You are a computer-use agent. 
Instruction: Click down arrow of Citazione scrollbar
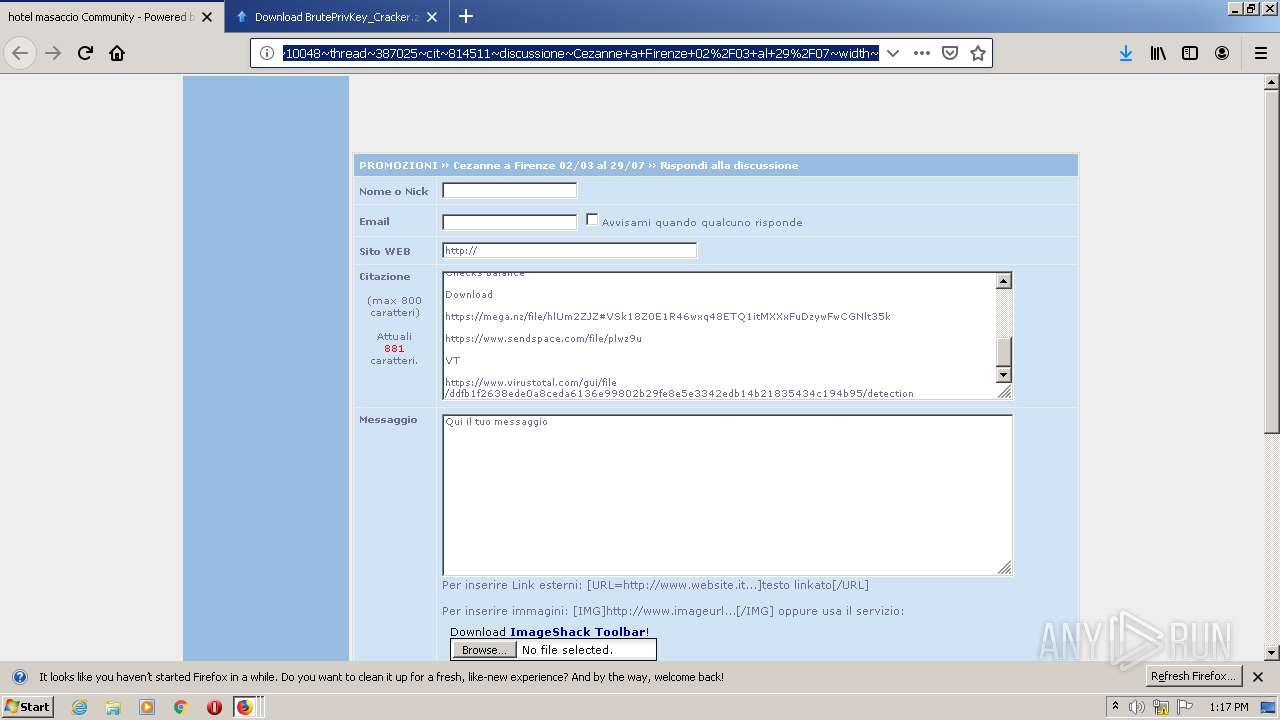(1004, 375)
